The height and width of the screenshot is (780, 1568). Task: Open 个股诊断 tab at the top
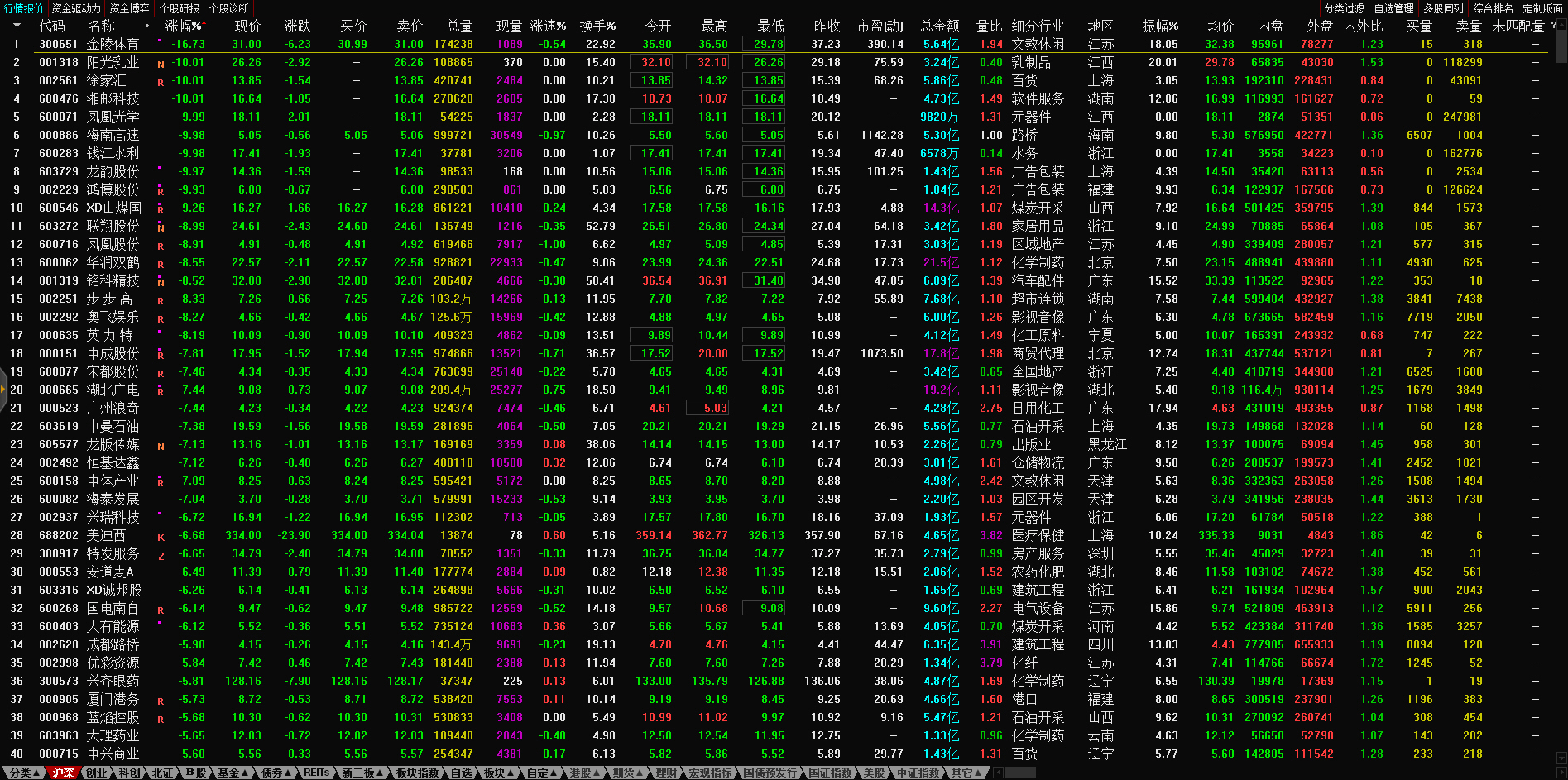pyautogui.click(x=228, y=8)
